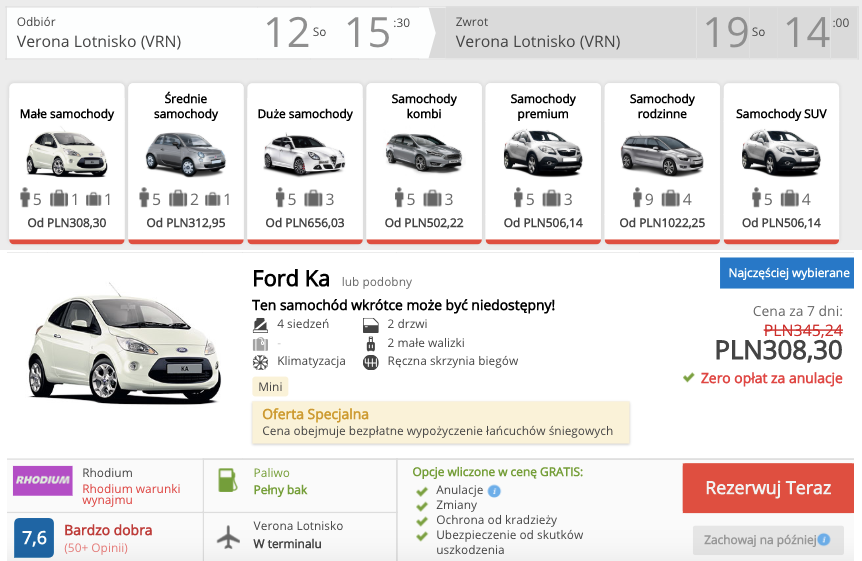
Task: Click the estate car thumbnail in Samochody kombi
Action: [x=424, y=153]
